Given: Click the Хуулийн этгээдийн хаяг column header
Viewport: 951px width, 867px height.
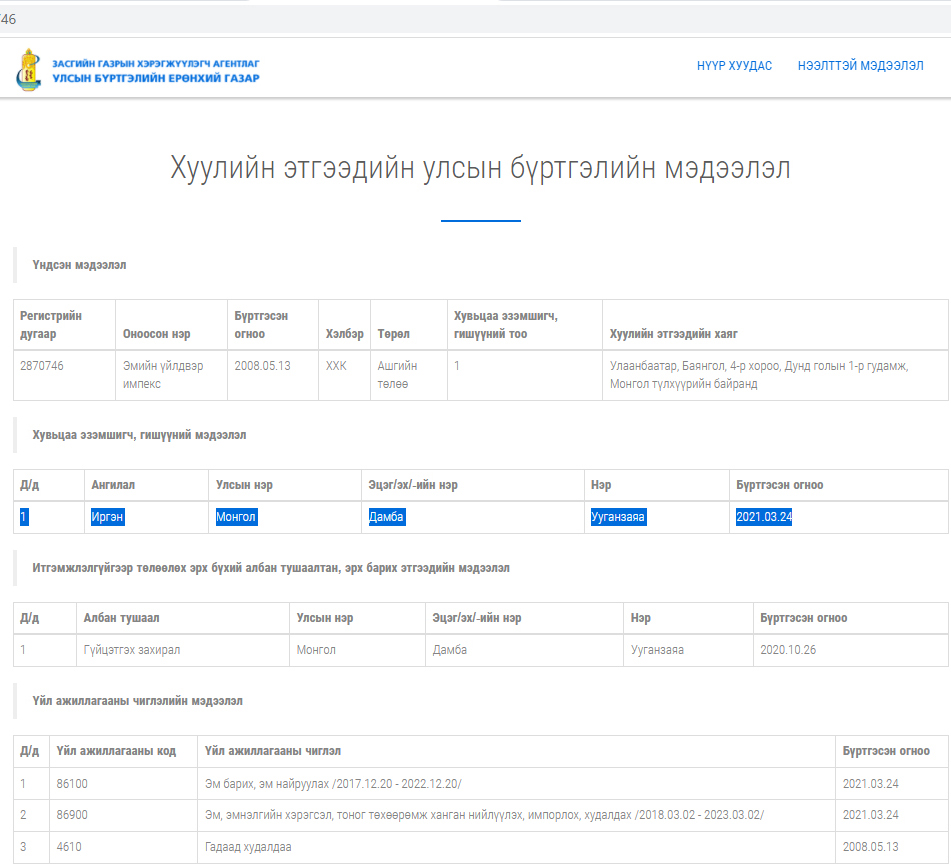Looking at the screenshot, I should point(673,333).
